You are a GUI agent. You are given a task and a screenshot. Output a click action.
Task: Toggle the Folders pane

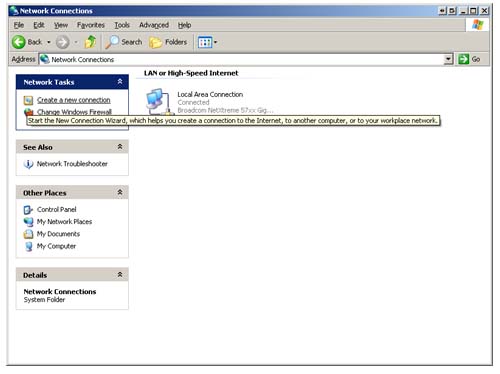(168, 42)
